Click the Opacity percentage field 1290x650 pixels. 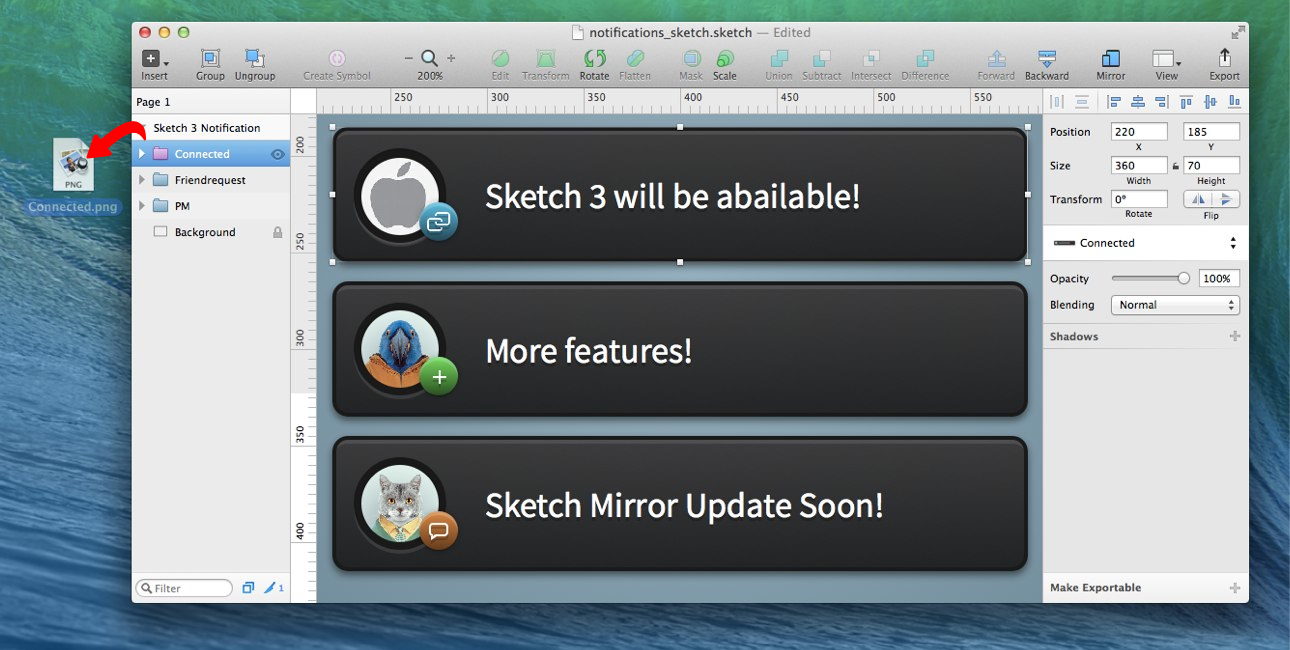click(1217, 279)
